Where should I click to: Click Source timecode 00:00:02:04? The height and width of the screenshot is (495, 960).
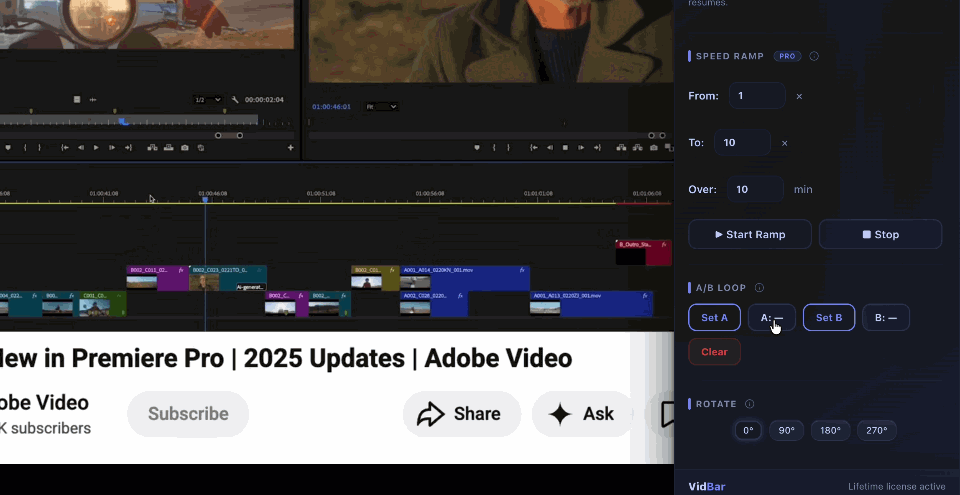[x=264, y=100]
